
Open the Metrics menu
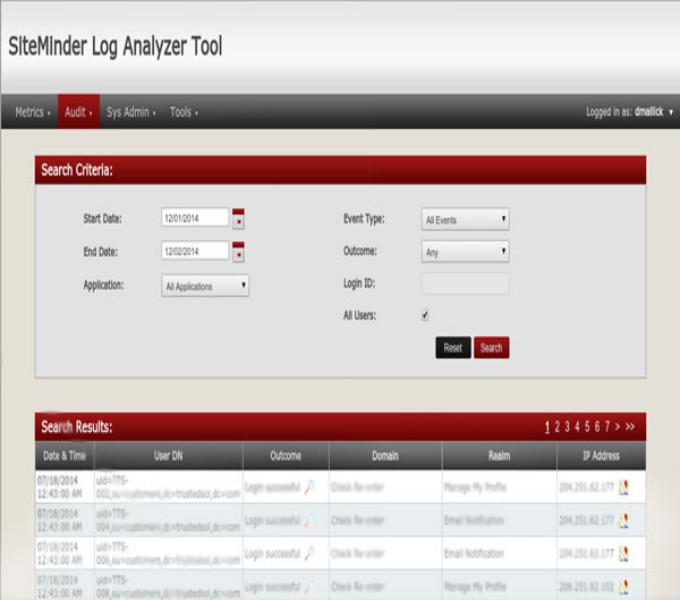click(32, 112)
